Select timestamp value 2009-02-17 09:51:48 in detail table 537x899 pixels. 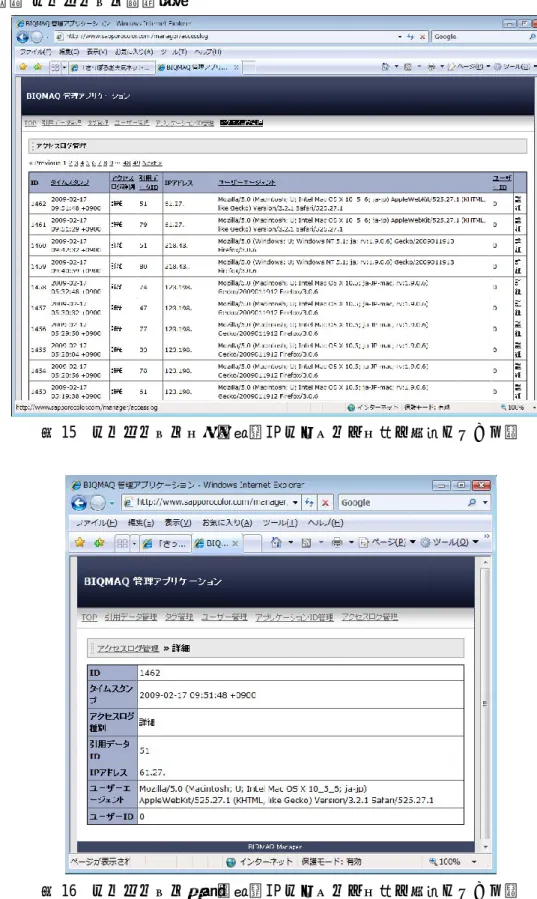(197, 695)
